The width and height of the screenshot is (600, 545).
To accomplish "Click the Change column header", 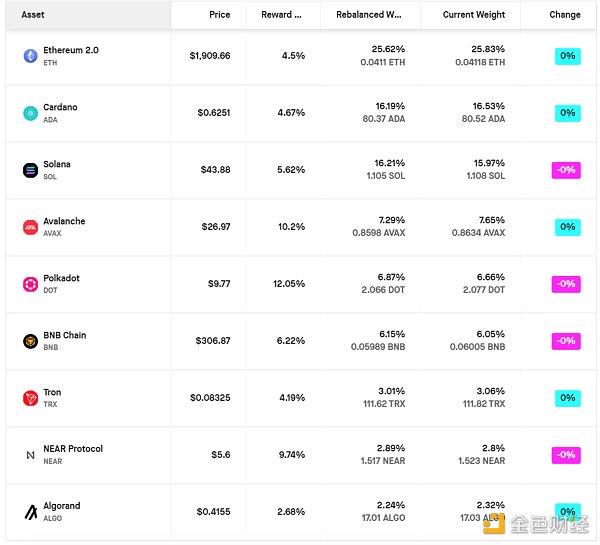I will pos(564,15).
